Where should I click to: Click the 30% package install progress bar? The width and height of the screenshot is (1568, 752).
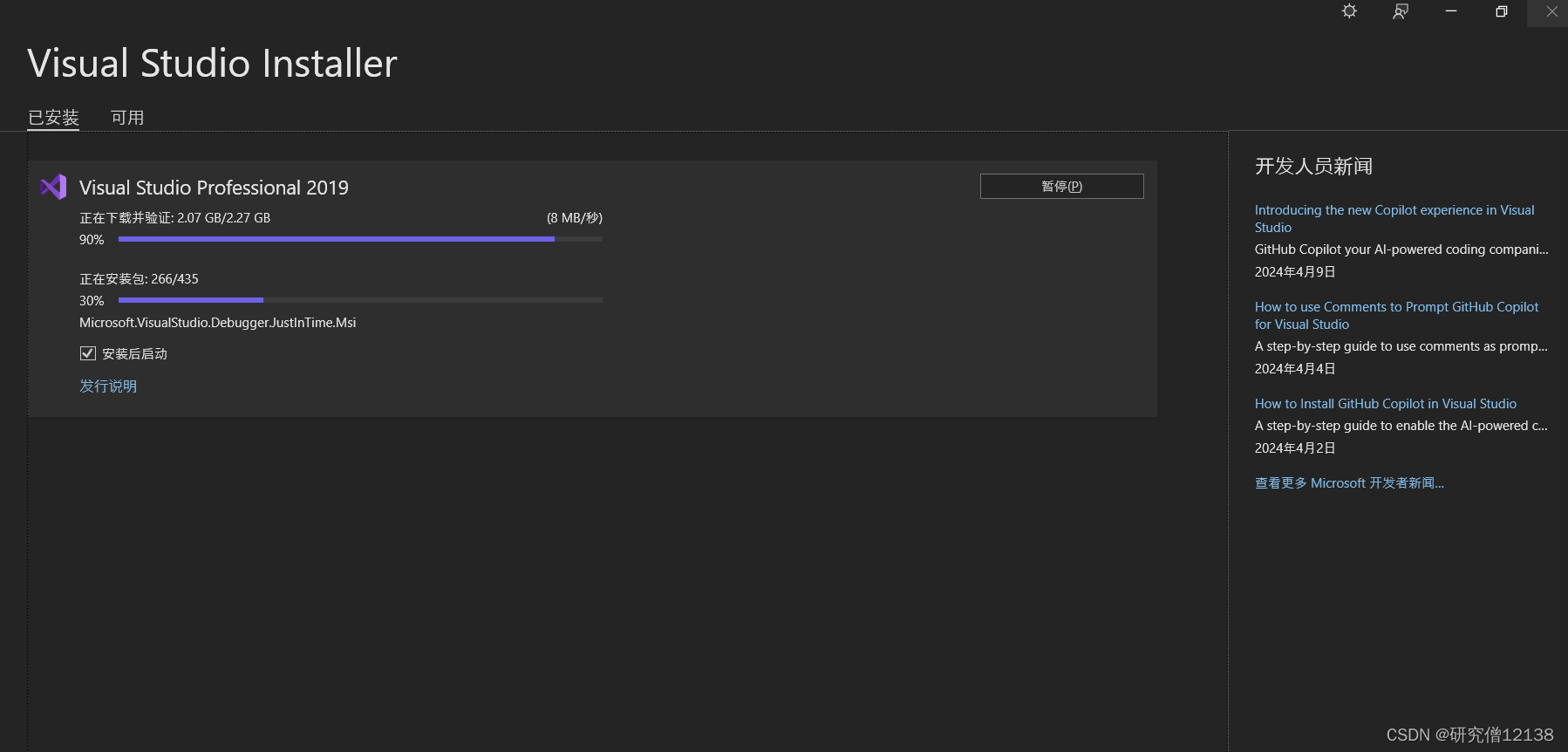[x=360, y=300]
